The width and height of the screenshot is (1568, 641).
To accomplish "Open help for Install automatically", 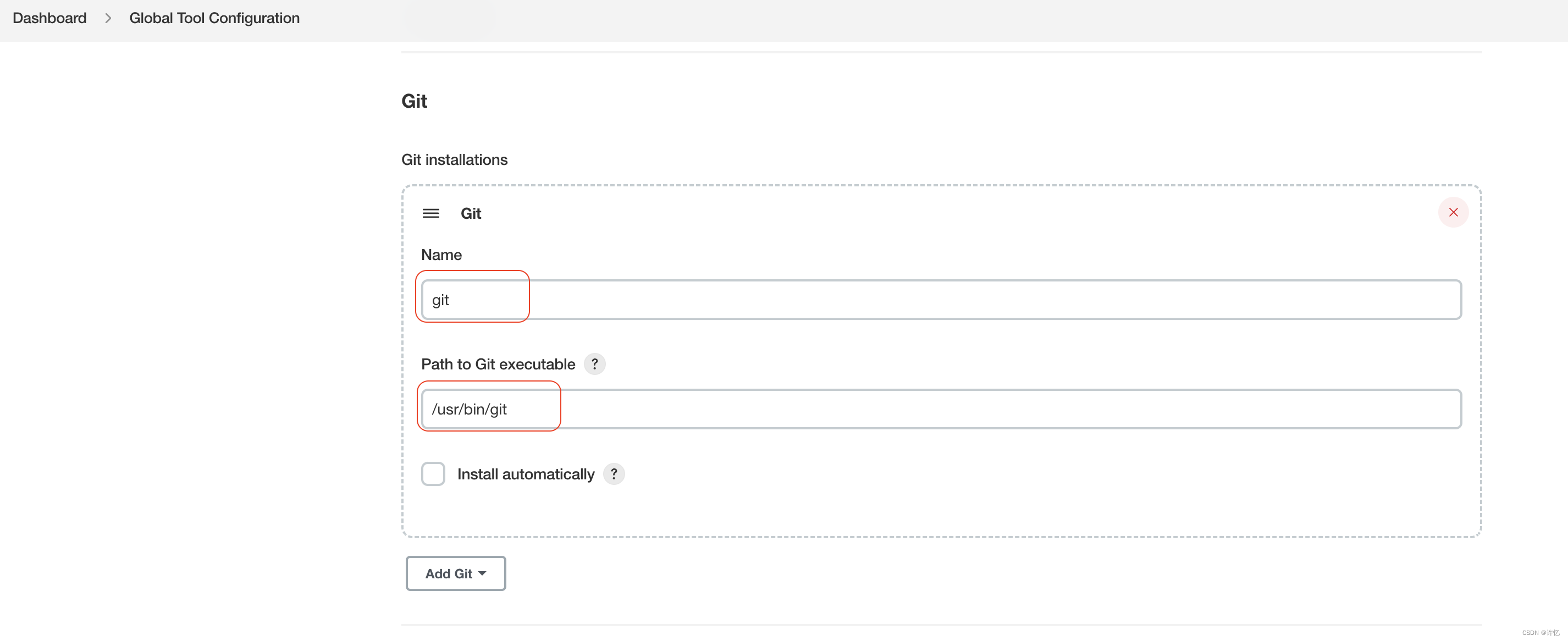I will click(614, 473).
